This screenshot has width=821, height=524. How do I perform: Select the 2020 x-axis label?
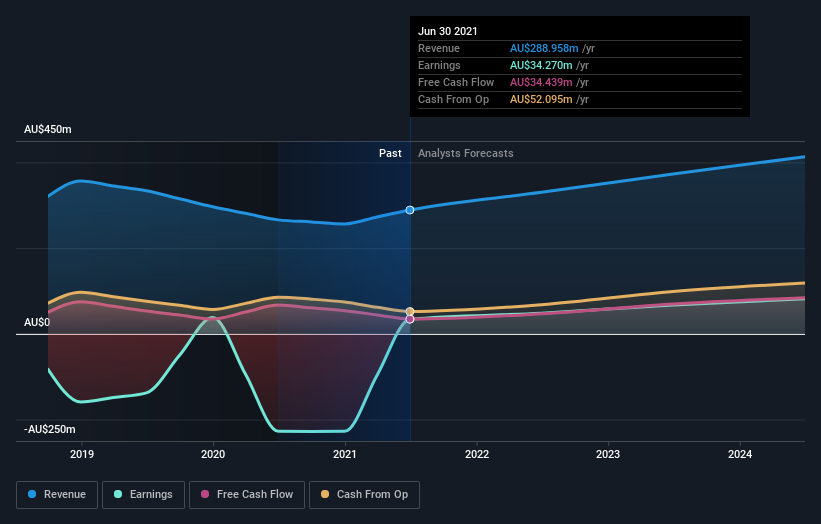click(213, 454)
